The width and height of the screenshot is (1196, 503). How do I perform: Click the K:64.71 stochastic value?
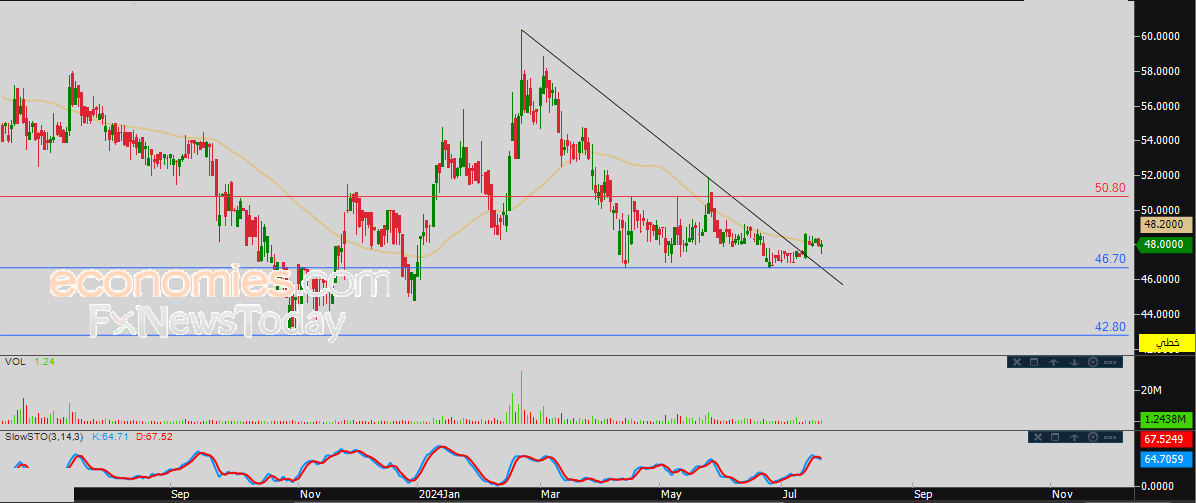click(111, 437)
